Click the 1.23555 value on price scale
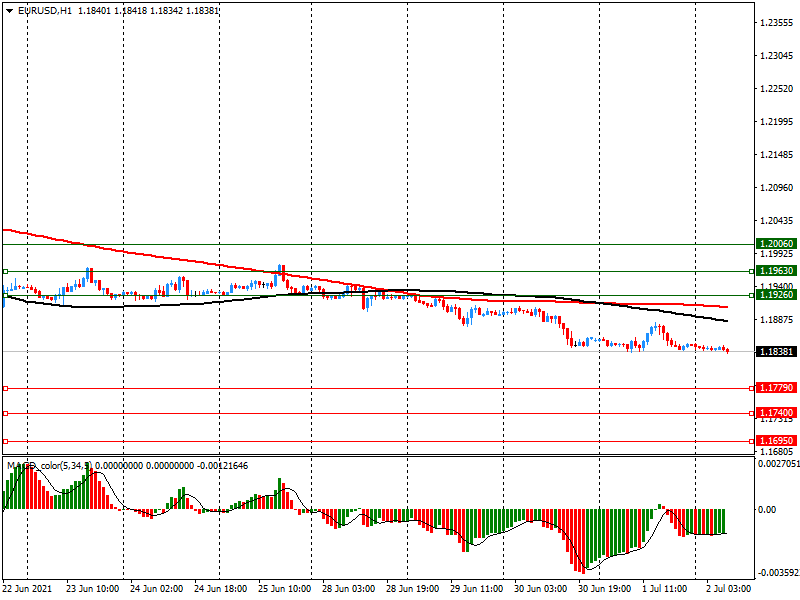Viewport: 800px width, 600px height. click(776, 23)
